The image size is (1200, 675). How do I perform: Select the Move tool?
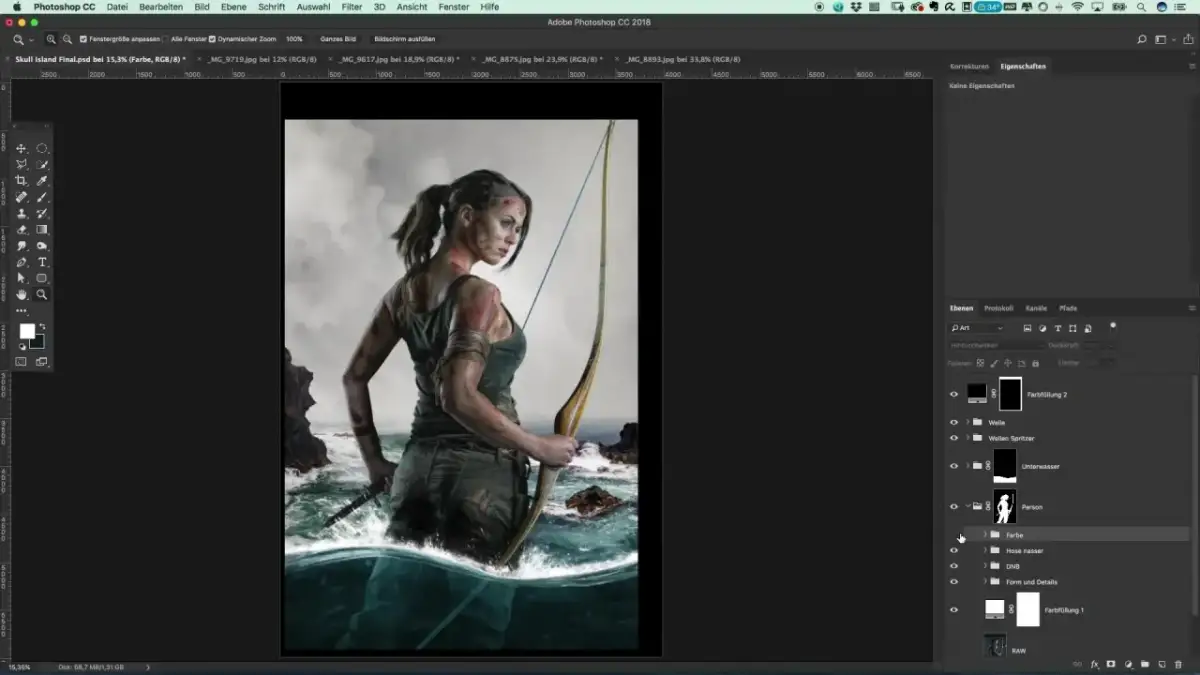click(21, 148)
